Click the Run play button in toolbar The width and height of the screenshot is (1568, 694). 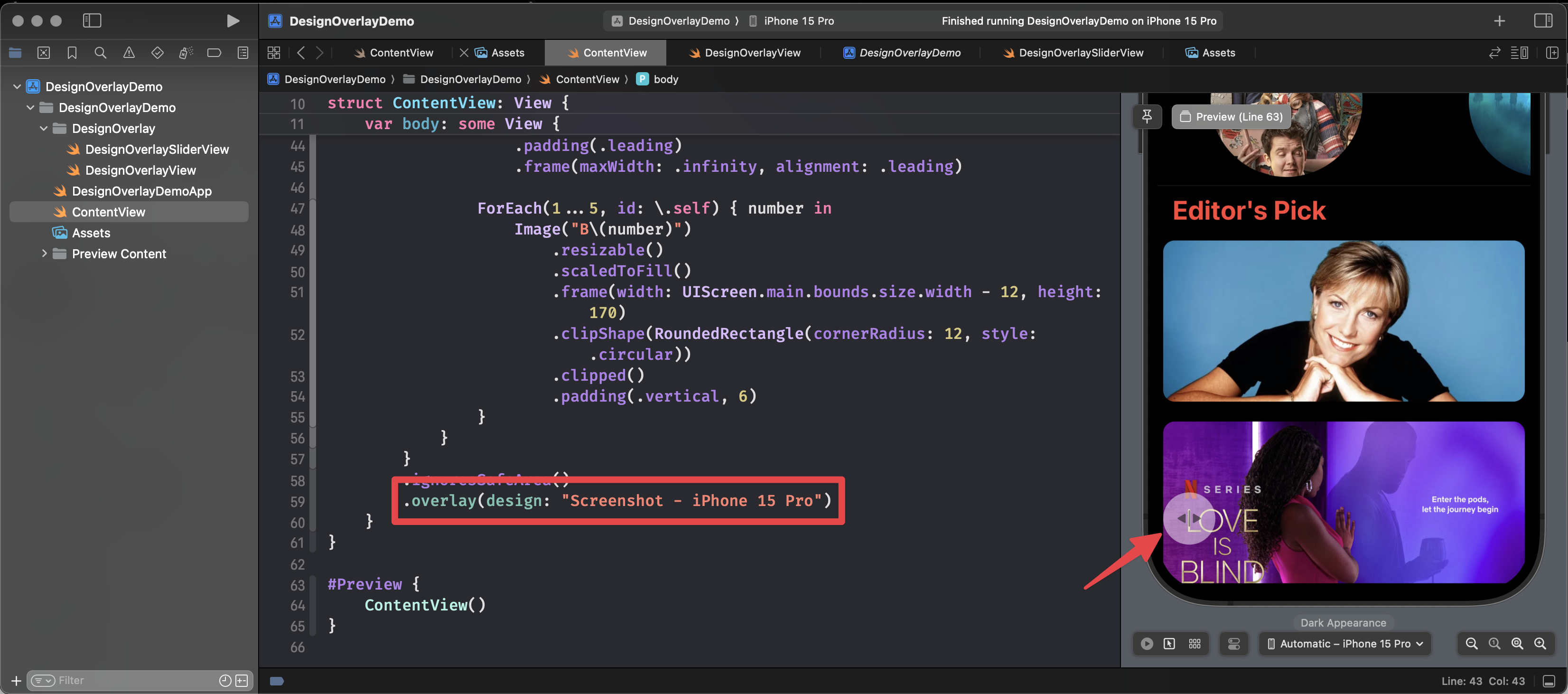pyautogui.click(x=233, y=21)
